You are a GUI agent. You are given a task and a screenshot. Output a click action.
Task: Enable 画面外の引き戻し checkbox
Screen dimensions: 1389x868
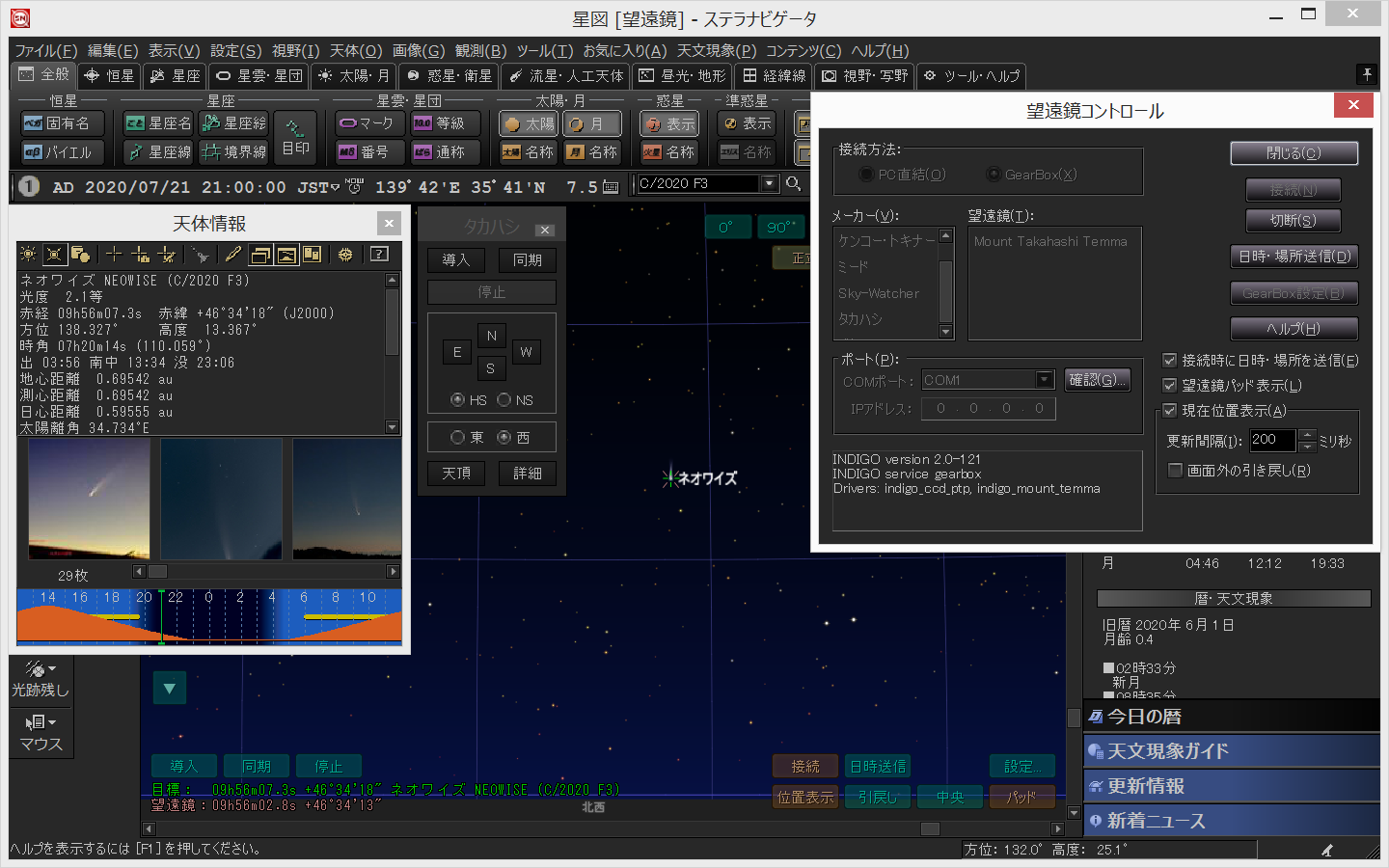point(1175,471)
